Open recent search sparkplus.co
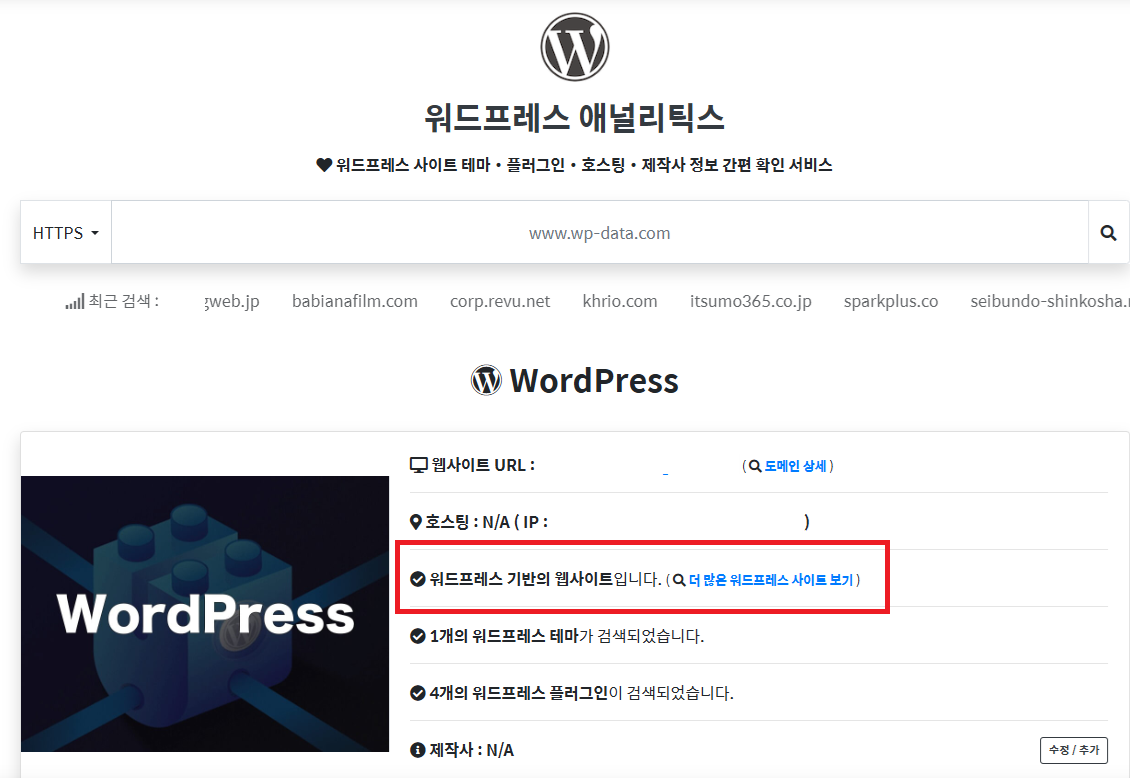 (x=891, y=301)
